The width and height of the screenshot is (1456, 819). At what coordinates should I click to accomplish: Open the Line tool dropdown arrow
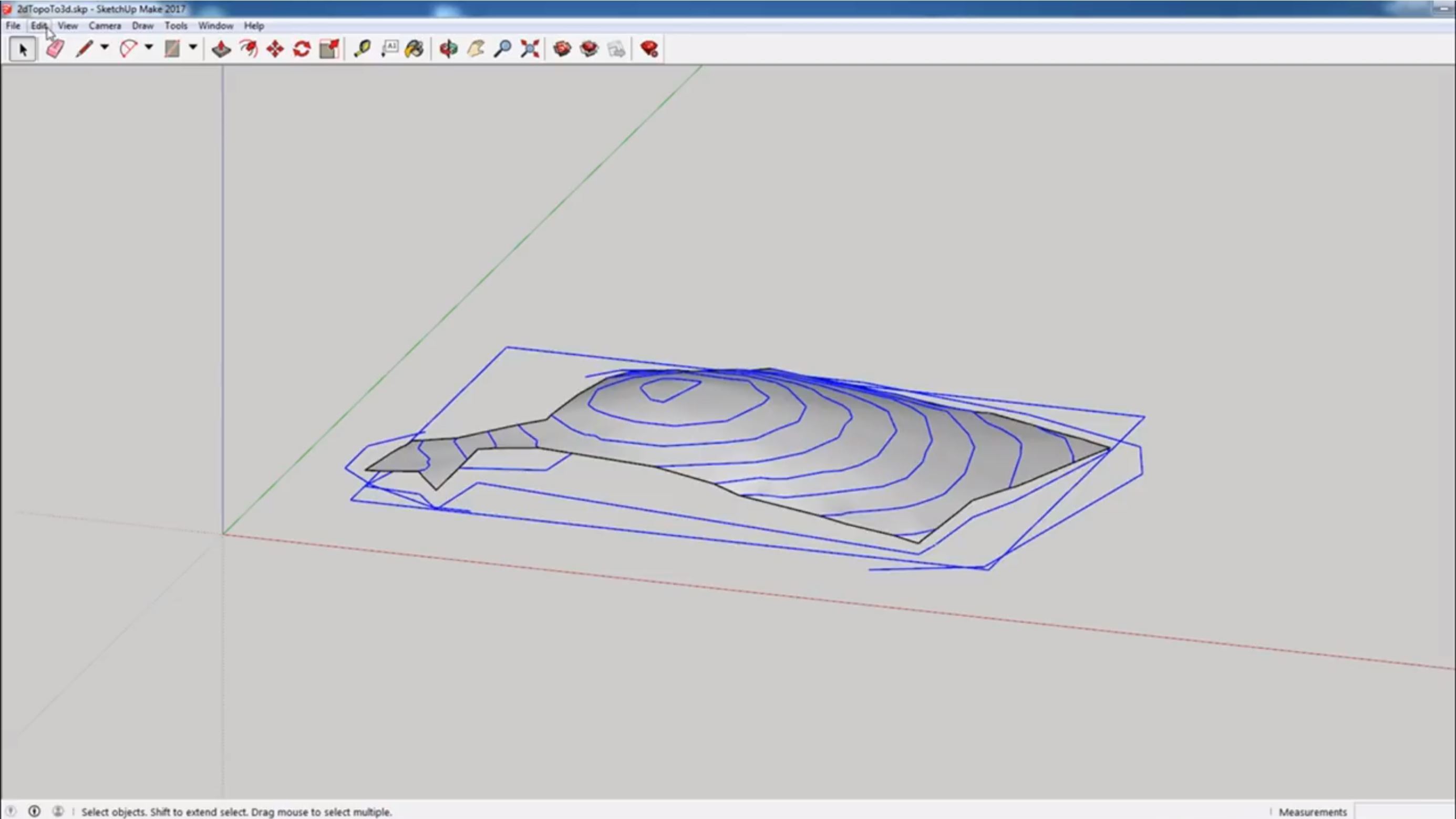105,47
